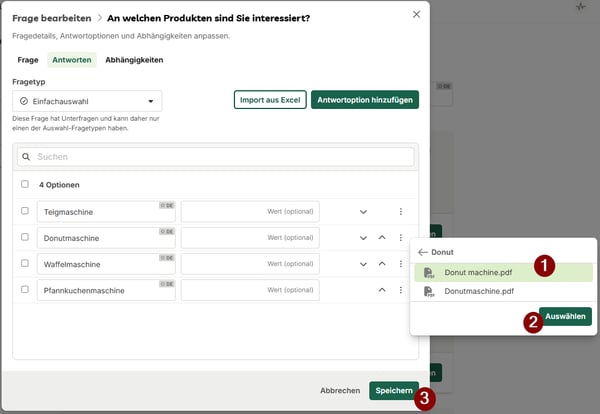Move Waffelmaschine down with chevron
Screen dimensions: 600x414
364,264
